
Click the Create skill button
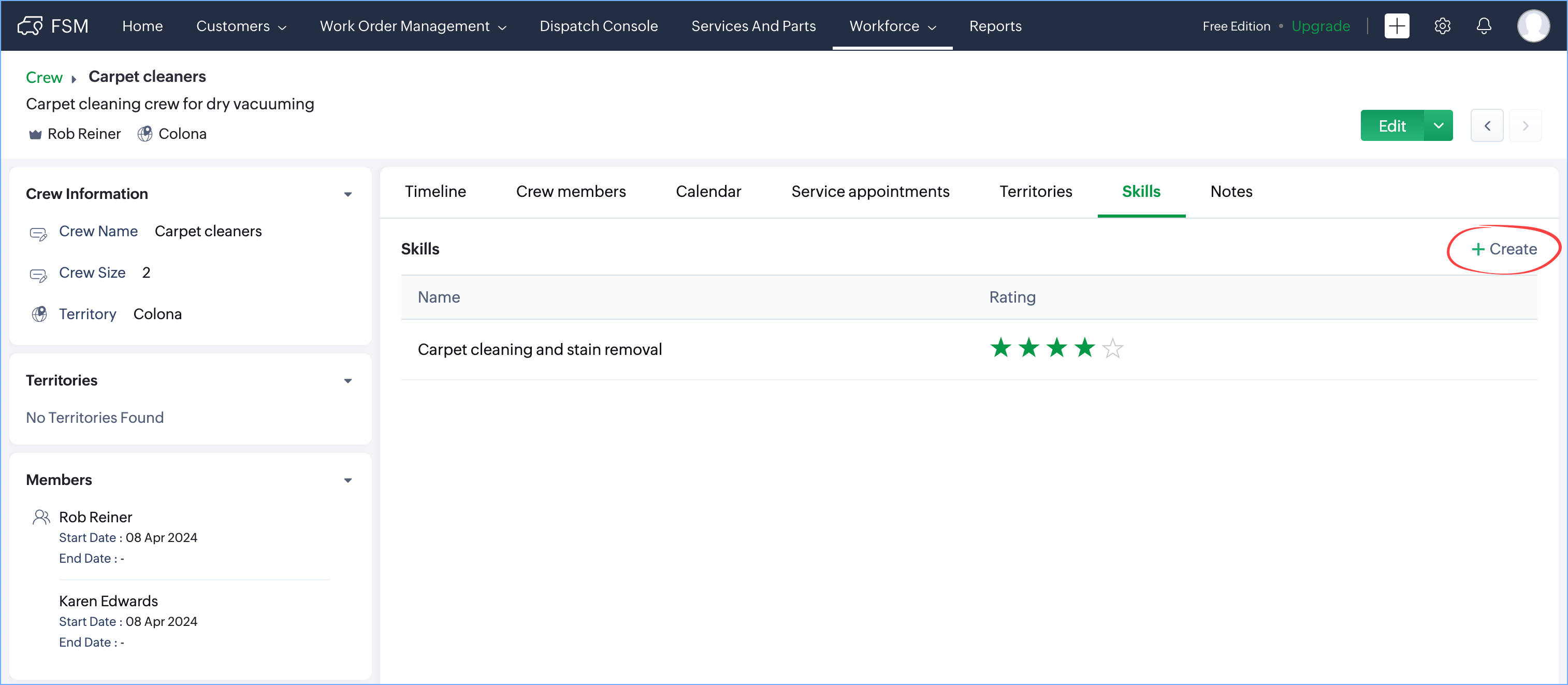(1504, 249)
